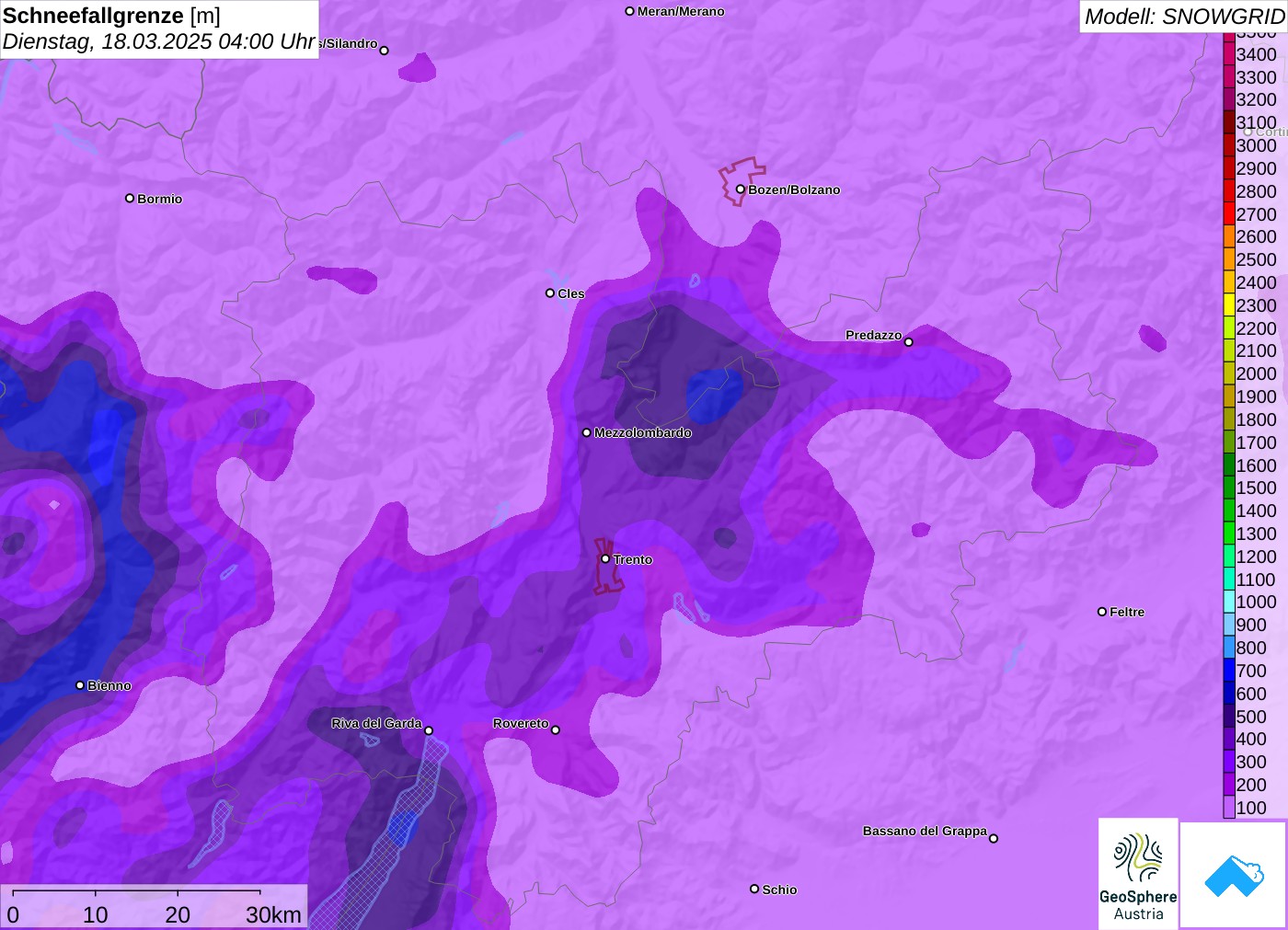Click the date Dienstag, 18.03.2025 04:00 Uhr
This screenshot has width=1288, height=930.
pos(159,41)
